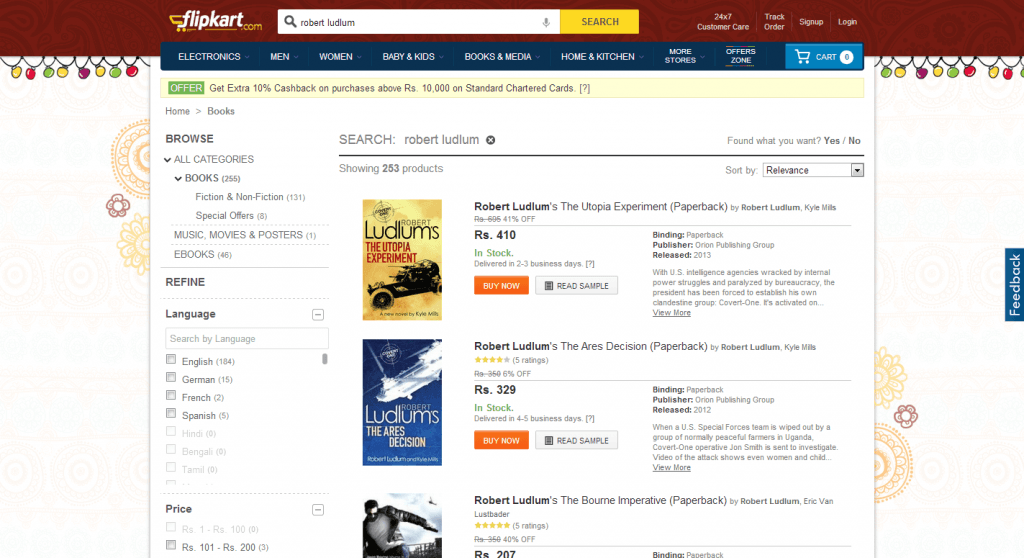Go to Home breadcrumb

(x=177, y=111)
